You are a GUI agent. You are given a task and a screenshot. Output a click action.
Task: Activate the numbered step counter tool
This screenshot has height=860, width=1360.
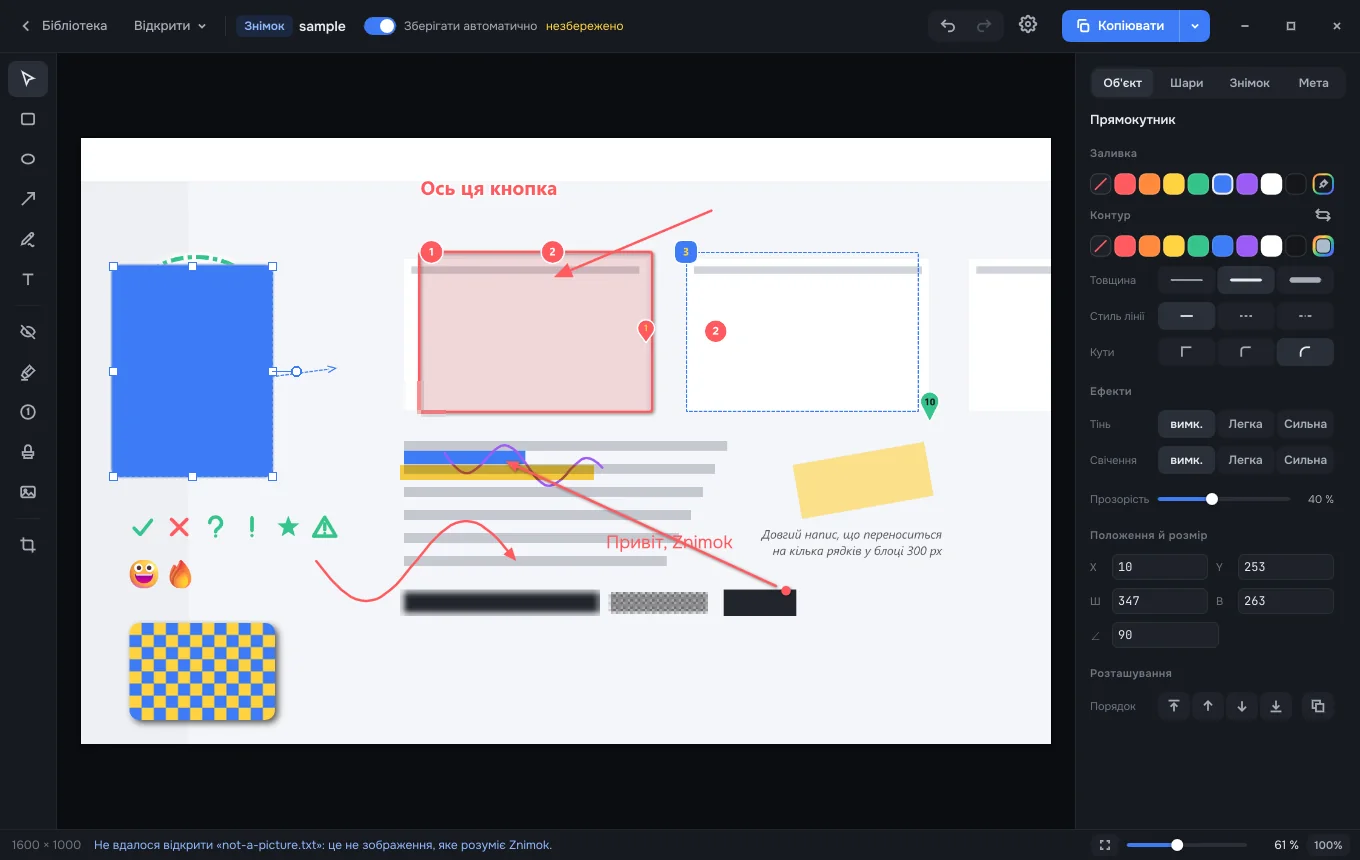pyautogui.click(x=28, y=412)
